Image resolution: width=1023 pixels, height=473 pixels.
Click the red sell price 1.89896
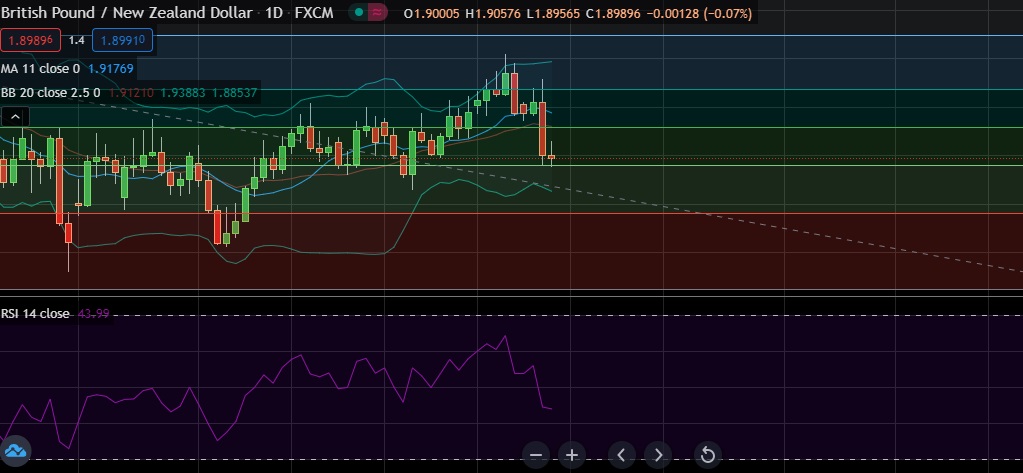(31, 40)
